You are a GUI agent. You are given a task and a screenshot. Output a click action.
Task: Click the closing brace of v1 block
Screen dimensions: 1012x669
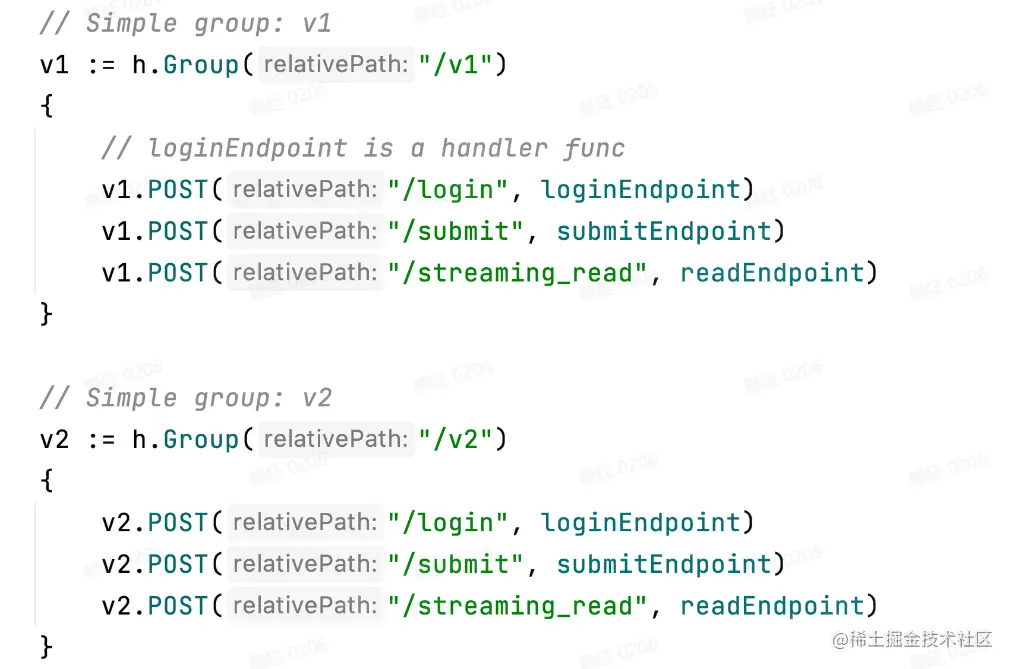46,314
